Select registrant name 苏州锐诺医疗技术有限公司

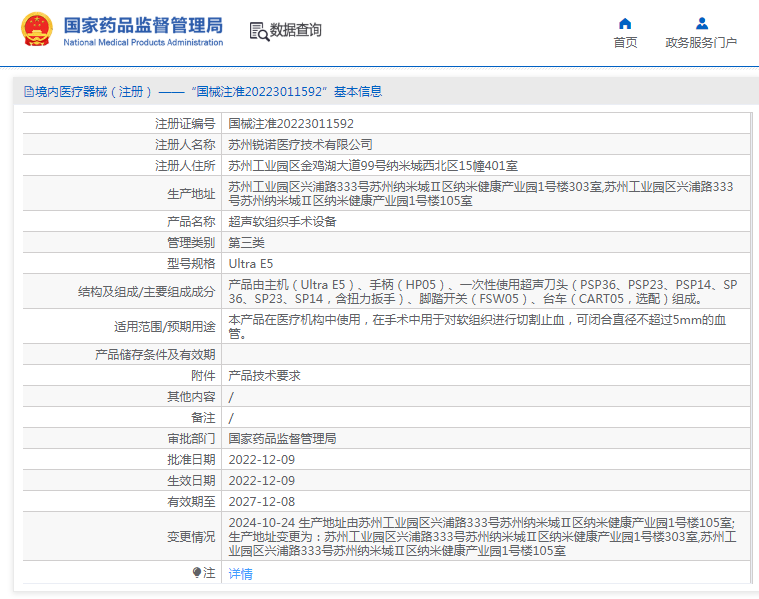point(301,145)
